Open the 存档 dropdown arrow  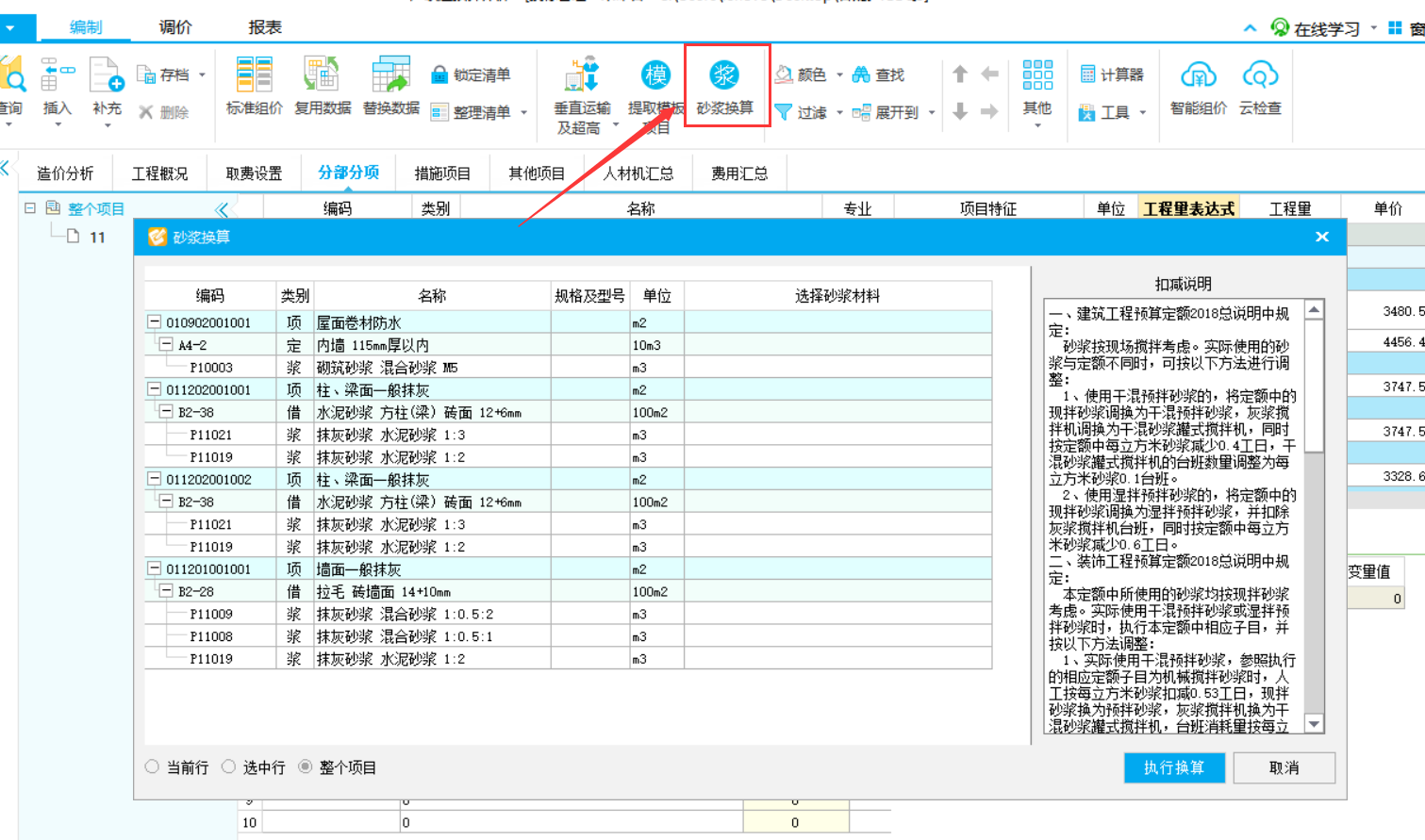coord(202,74)
